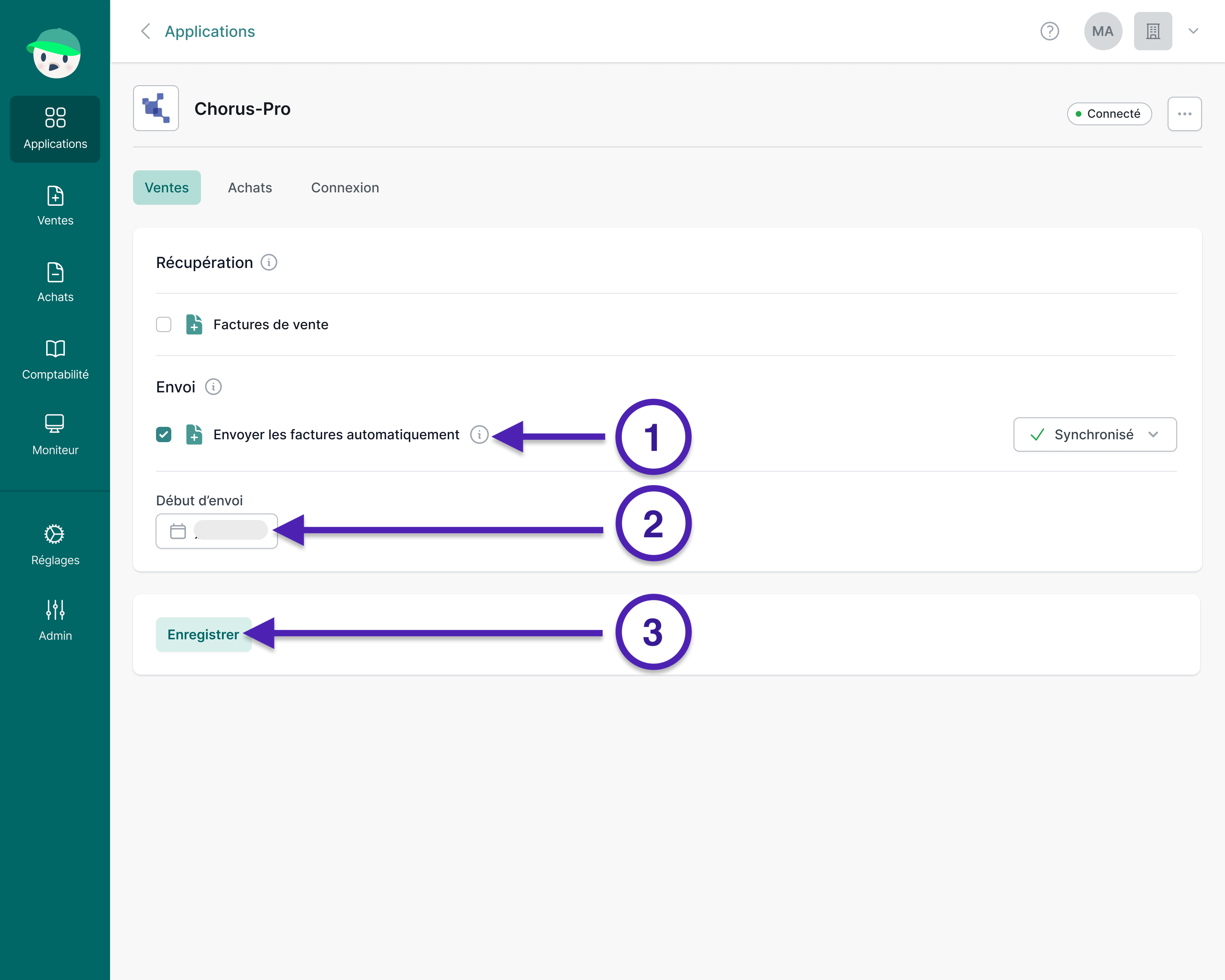Click the Enregistrer button
The height and width of the screenshot is (980, 1225).
(203, 634)
